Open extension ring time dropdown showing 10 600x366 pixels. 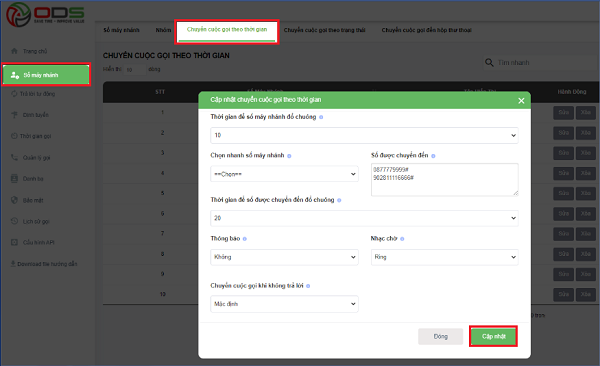pos(364,135)
